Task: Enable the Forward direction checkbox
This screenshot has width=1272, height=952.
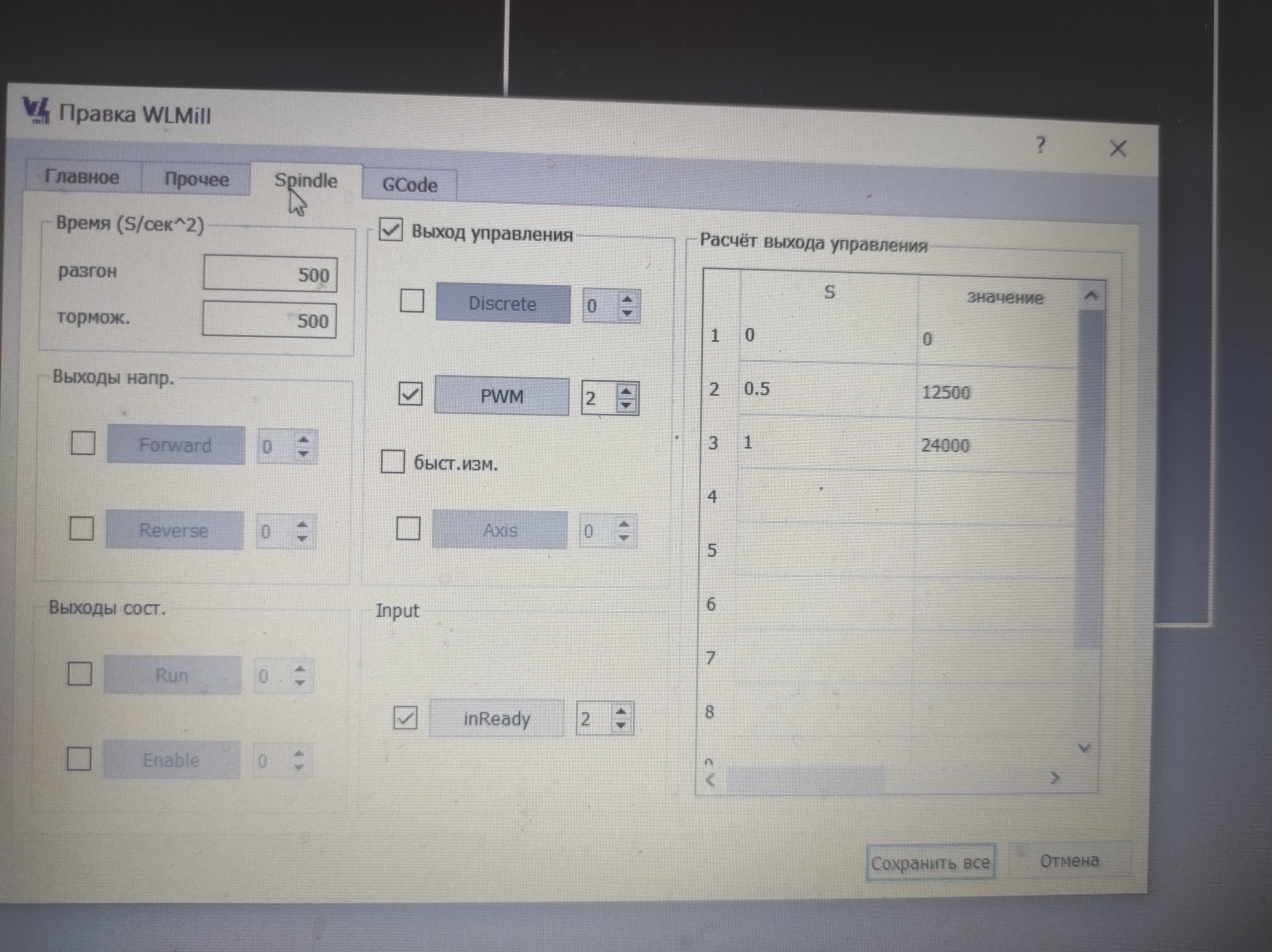Action: (x=83, y=443)
